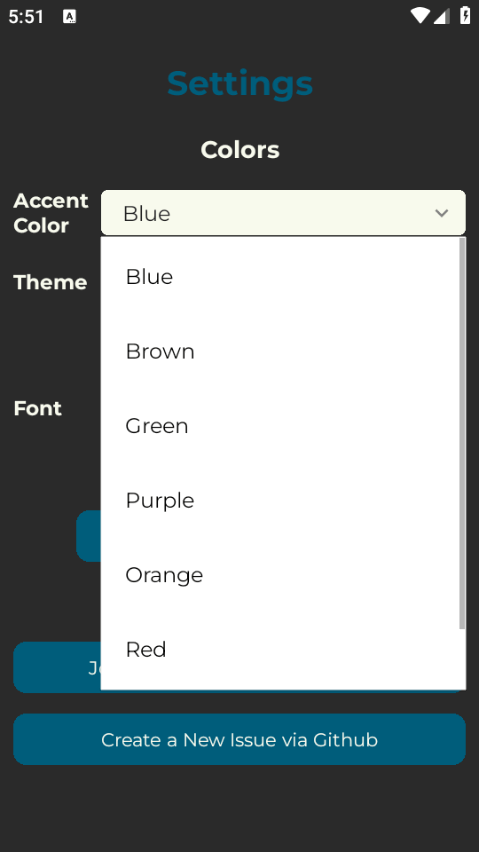Tap the clock showing 5:51

26,16
